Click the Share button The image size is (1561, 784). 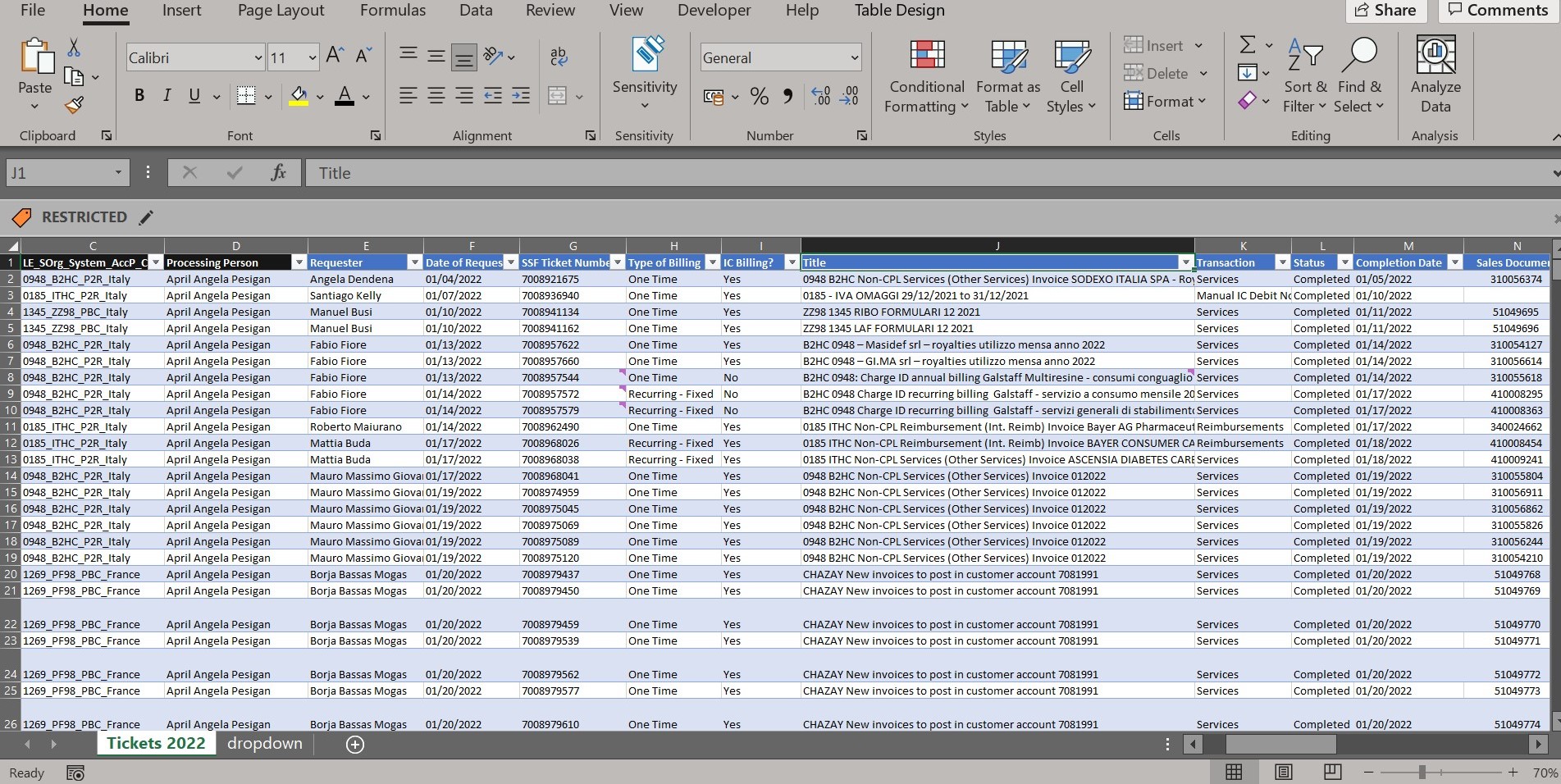point(1385,11)
